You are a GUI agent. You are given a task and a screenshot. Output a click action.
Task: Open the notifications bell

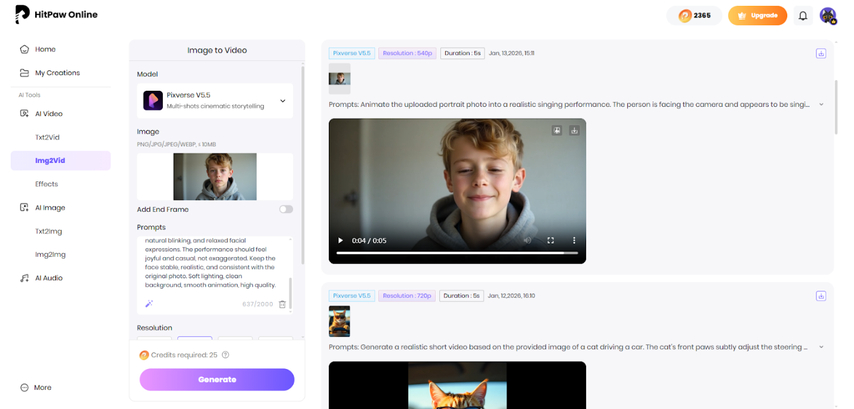click(803, 16)
